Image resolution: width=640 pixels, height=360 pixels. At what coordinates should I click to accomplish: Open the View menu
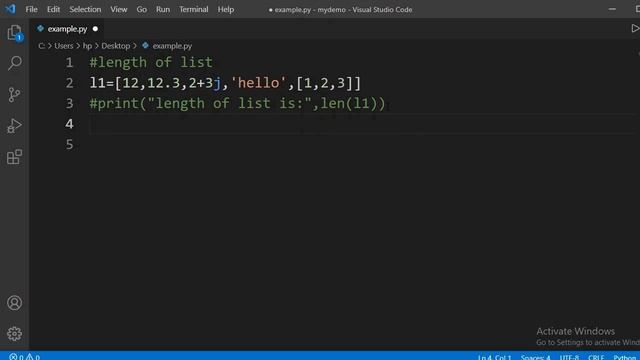(x=118, y=9)
